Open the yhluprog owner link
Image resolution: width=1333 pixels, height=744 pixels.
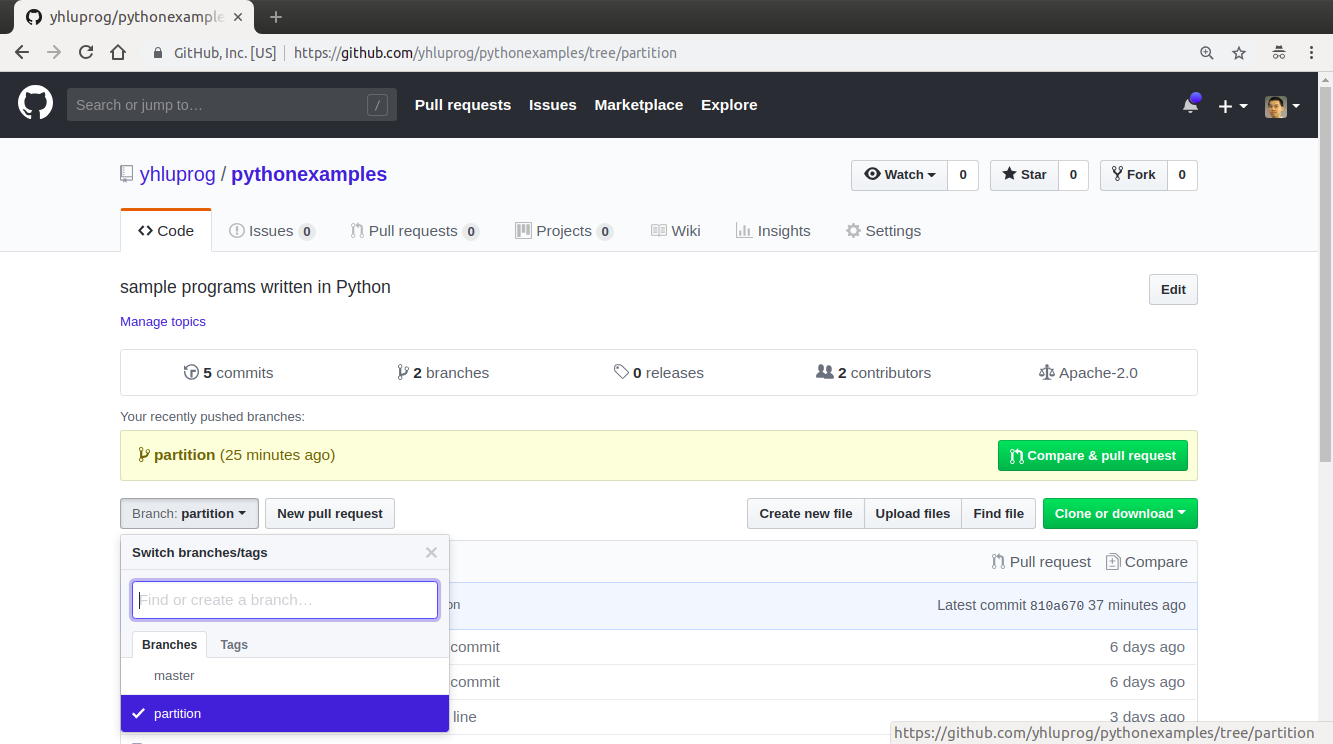178,174
